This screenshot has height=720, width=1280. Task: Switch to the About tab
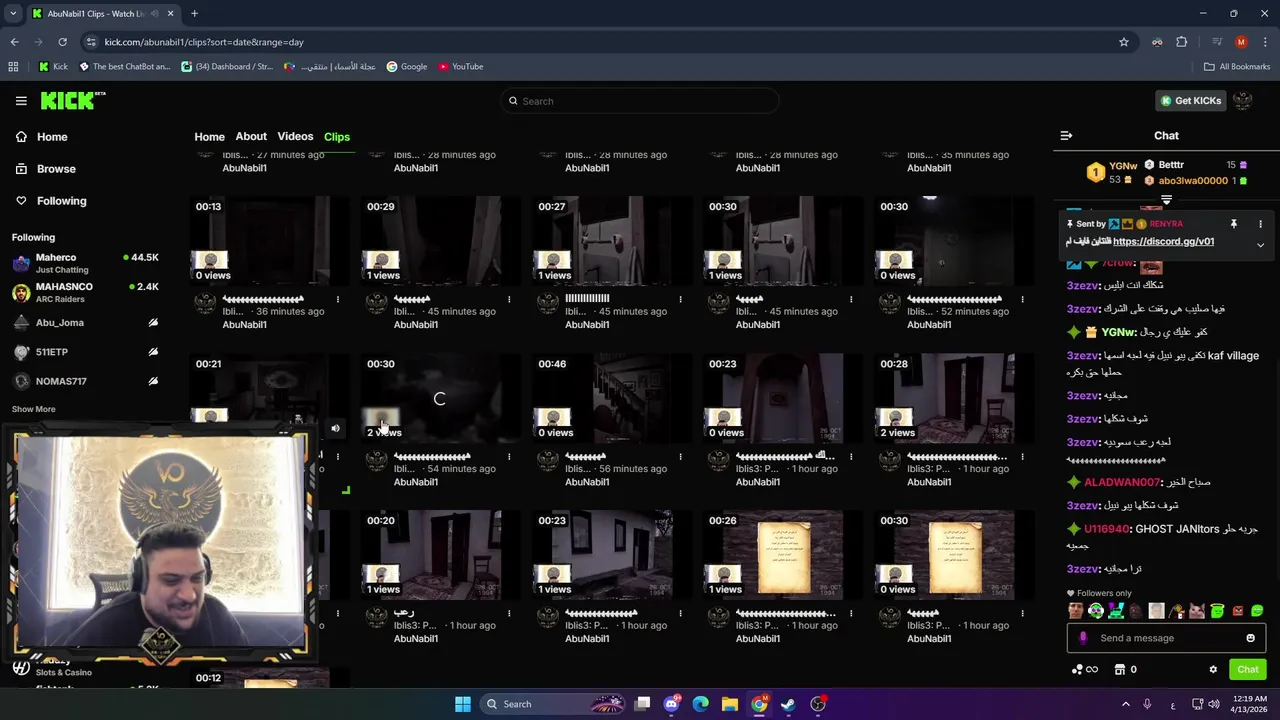(x=251, y=137)
